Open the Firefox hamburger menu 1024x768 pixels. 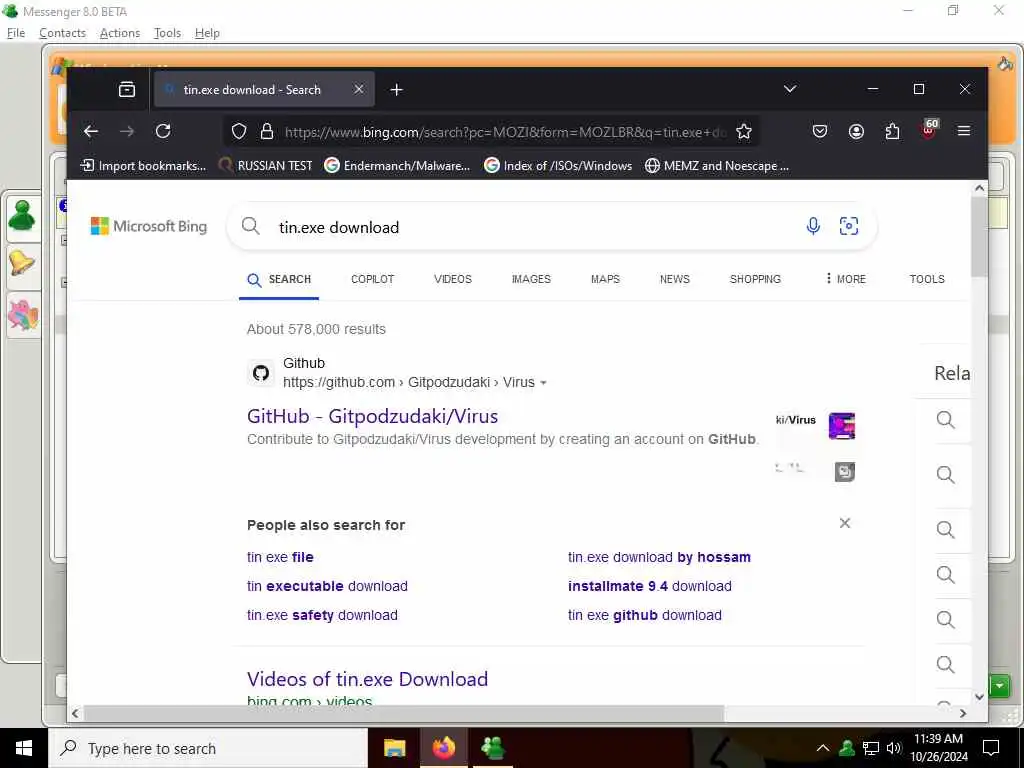click(x=964, y=131)
